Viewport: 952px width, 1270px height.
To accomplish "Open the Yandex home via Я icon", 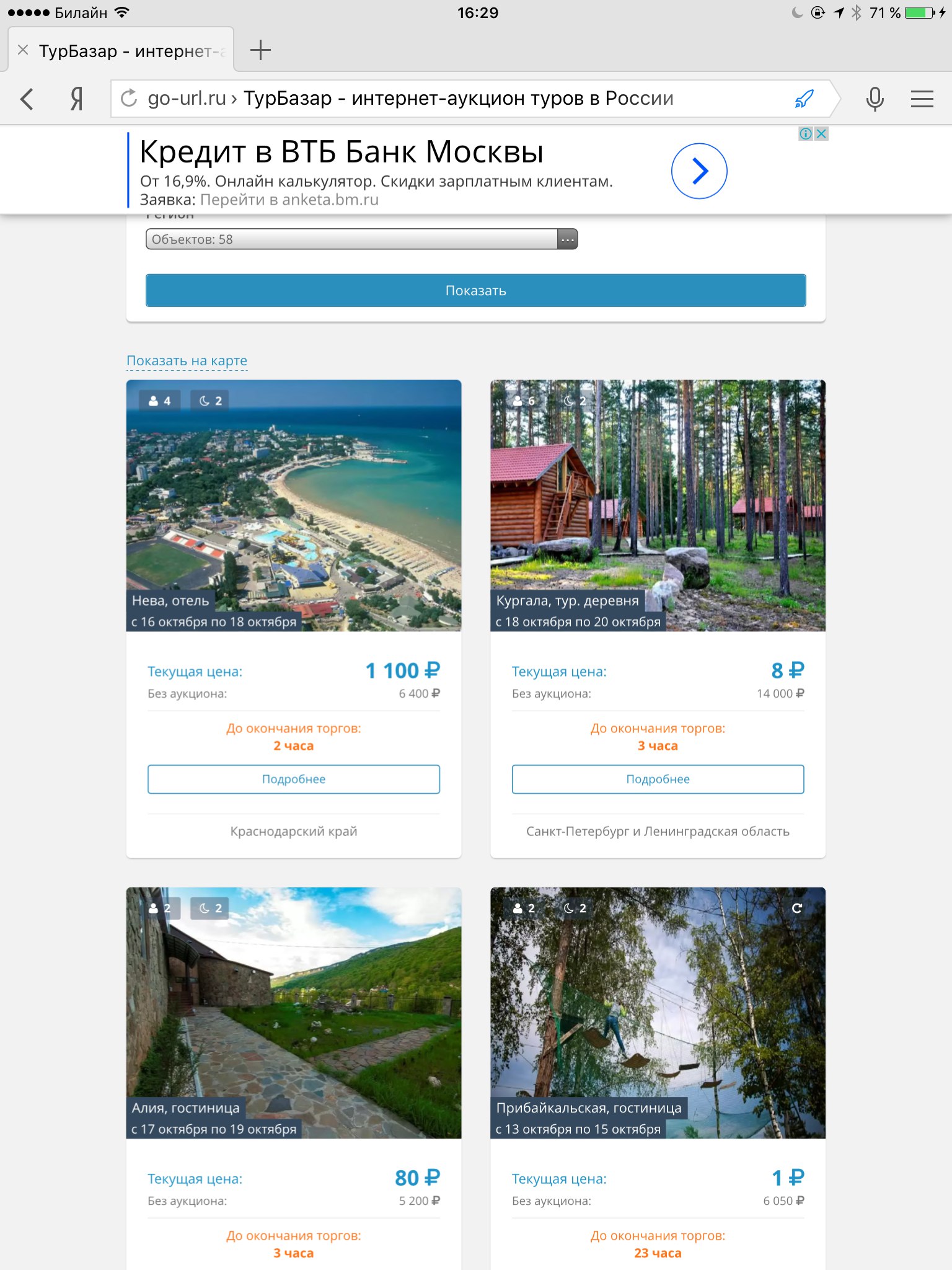I will 77,99.
